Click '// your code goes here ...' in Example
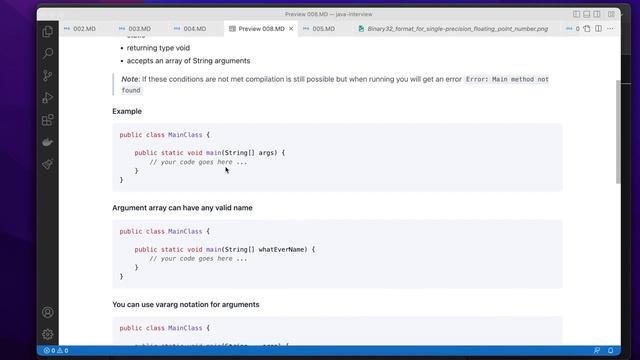Image resolution: width=640 pixels, height=360 pixels. point(198,162)
